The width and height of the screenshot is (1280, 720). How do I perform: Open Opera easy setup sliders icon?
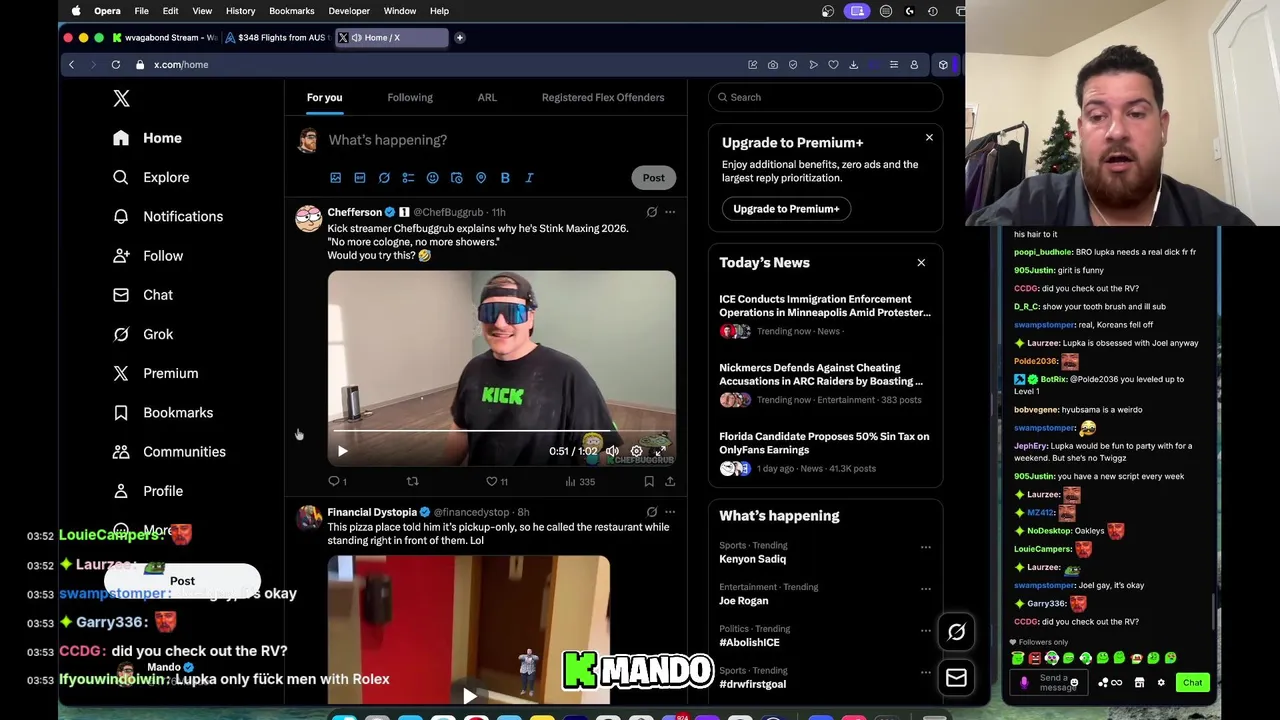point(894,65)
